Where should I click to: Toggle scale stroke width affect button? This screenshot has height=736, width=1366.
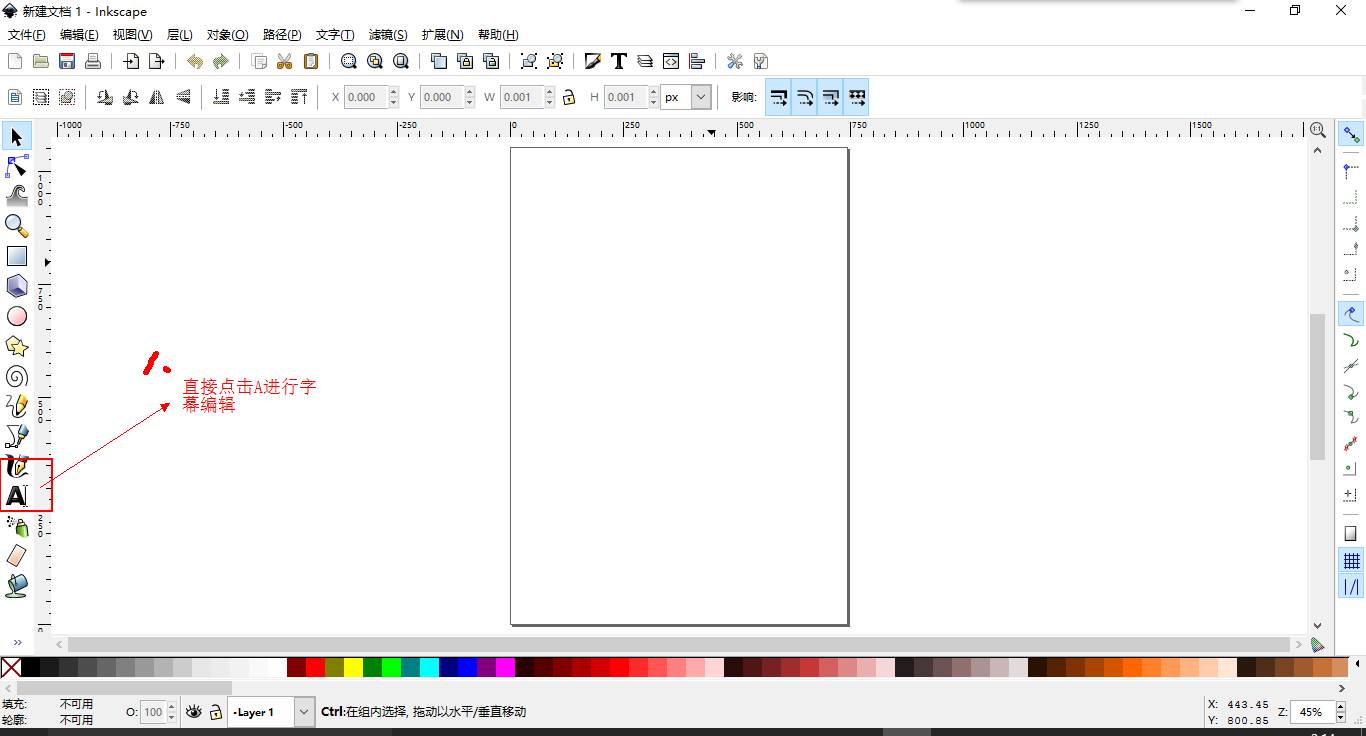click(778, 97)
